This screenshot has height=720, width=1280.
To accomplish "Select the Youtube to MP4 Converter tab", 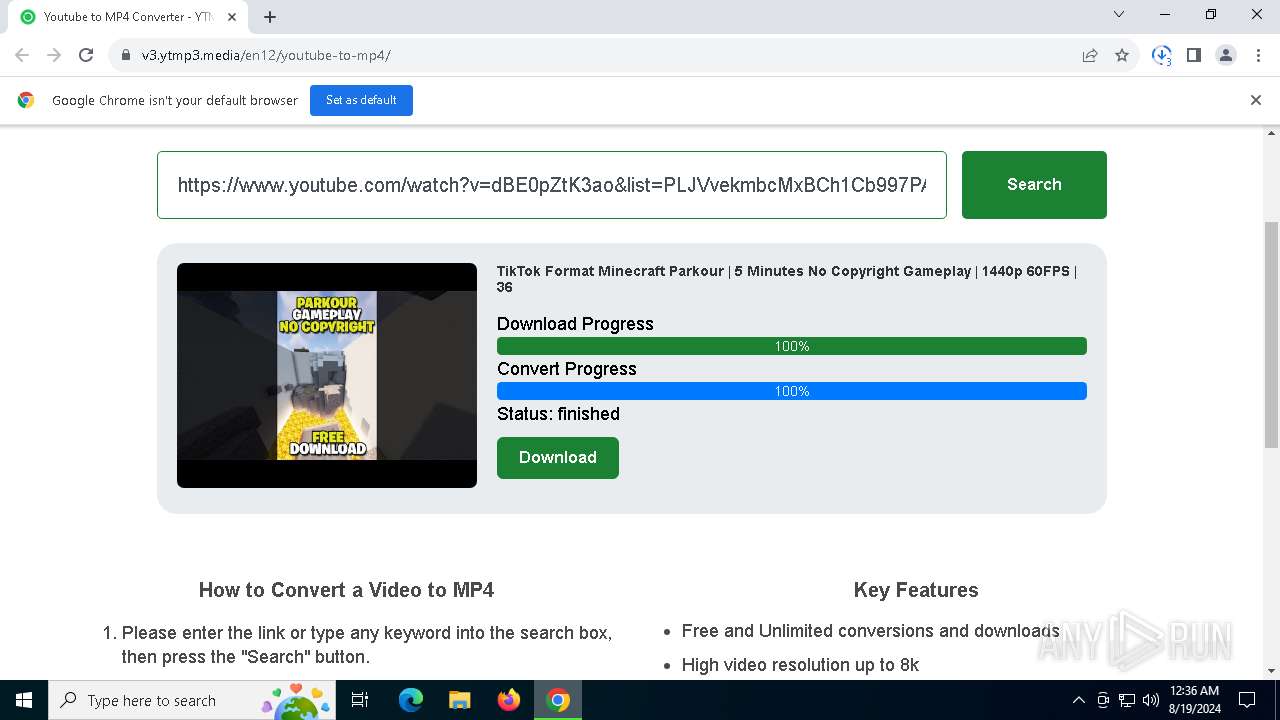I will tap(128, 17).
